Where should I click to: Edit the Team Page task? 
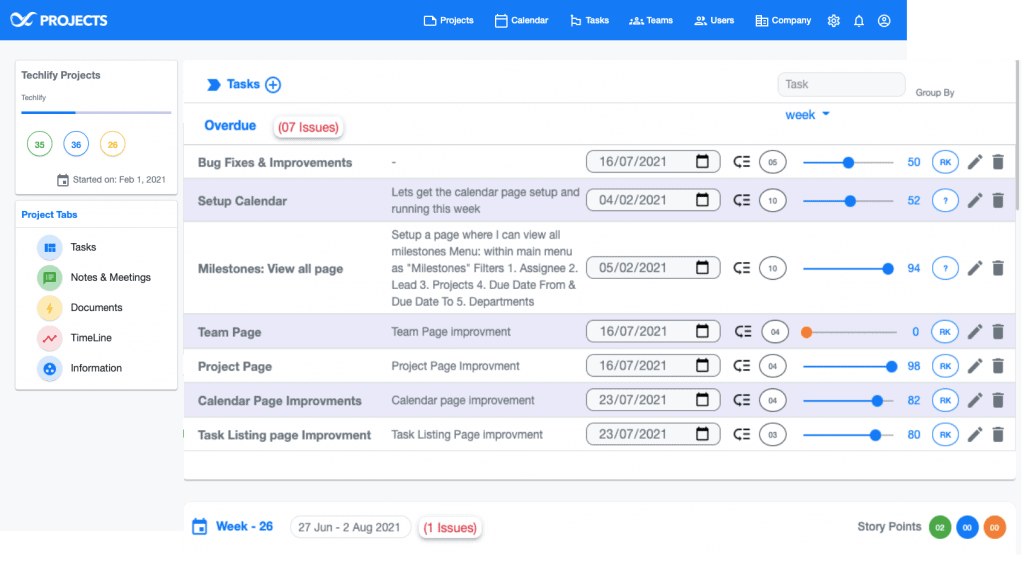(974, 332)
